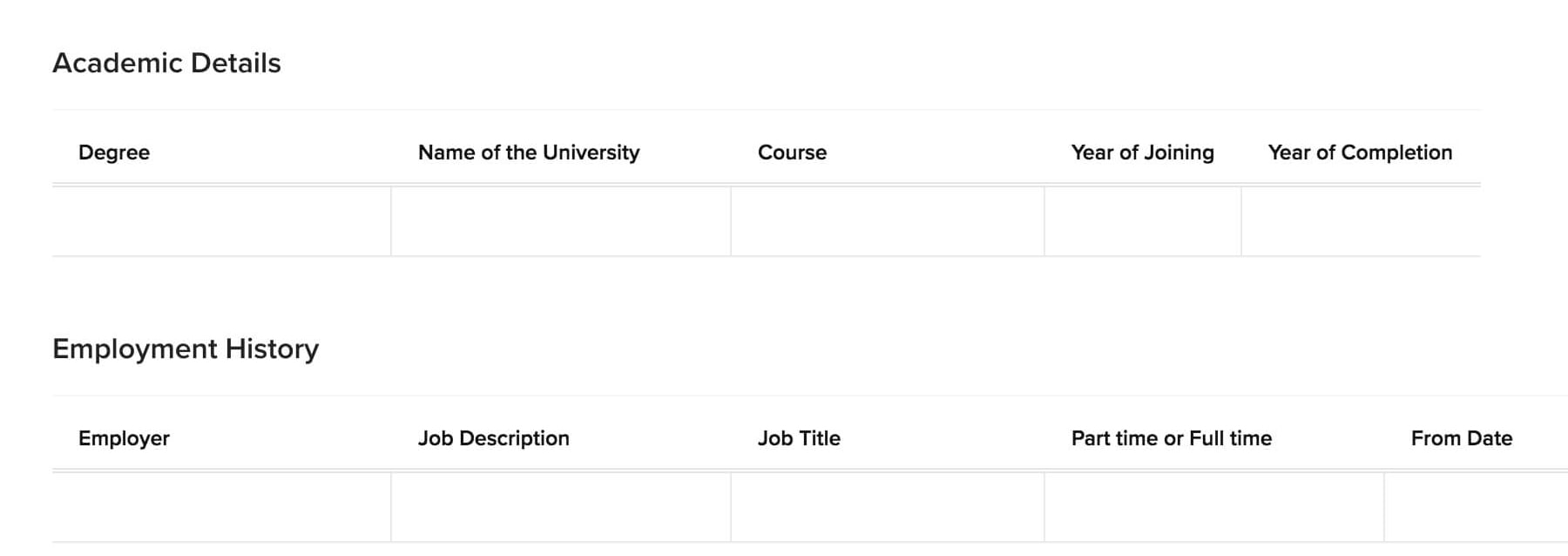Select the Year of Joining header
This screenshot has width=1568, height=556.
coord(1143,153)
